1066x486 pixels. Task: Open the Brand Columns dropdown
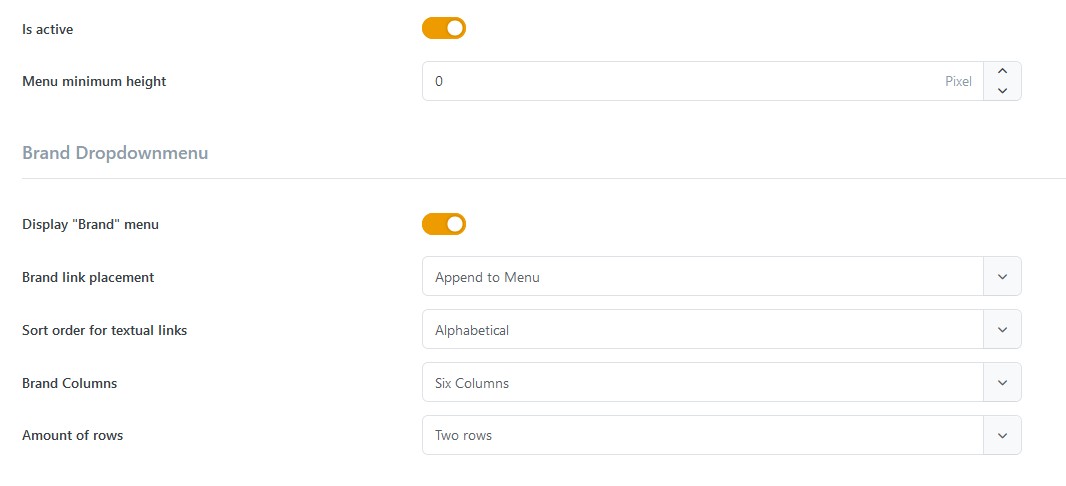coord(721,383)
